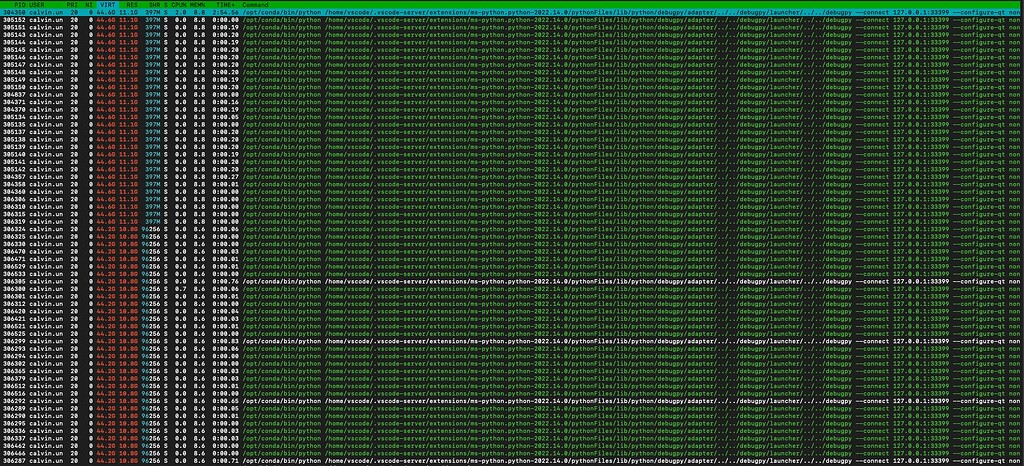Select the process row with PID 306299
The height and width of the screenshot is (466, 1024).
(16, 341)
